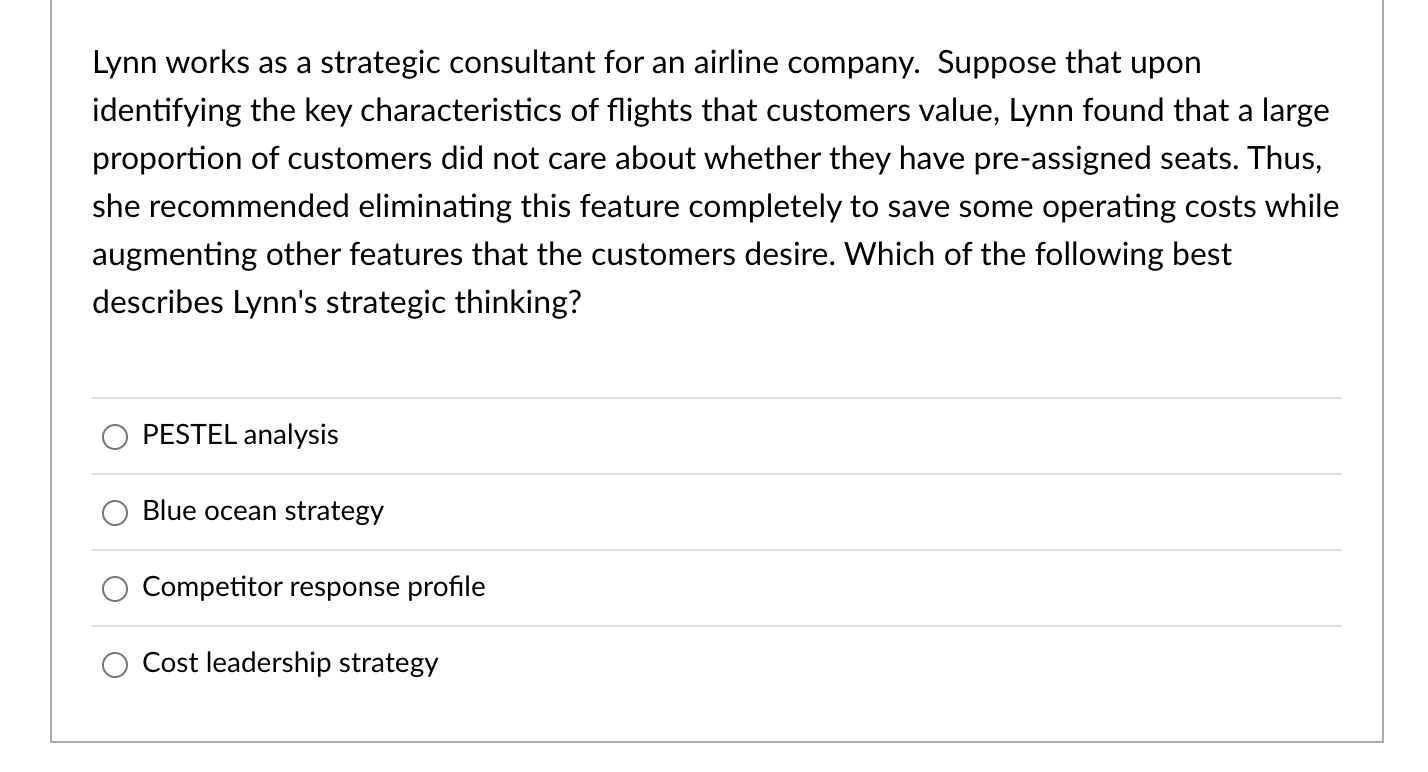Click the Cost leadership strategy option label

point(289,662)
